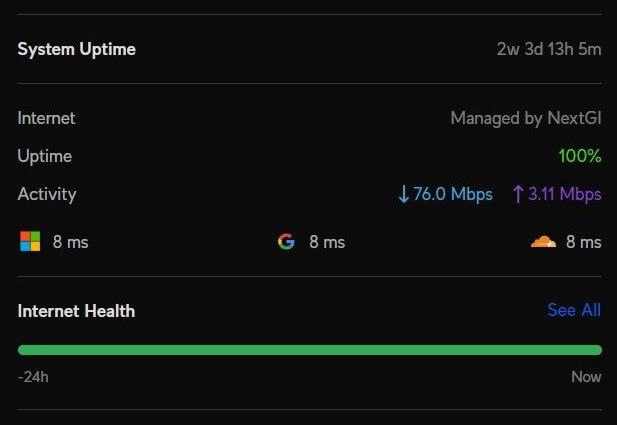Click the Internet row label

coord(46,118)
